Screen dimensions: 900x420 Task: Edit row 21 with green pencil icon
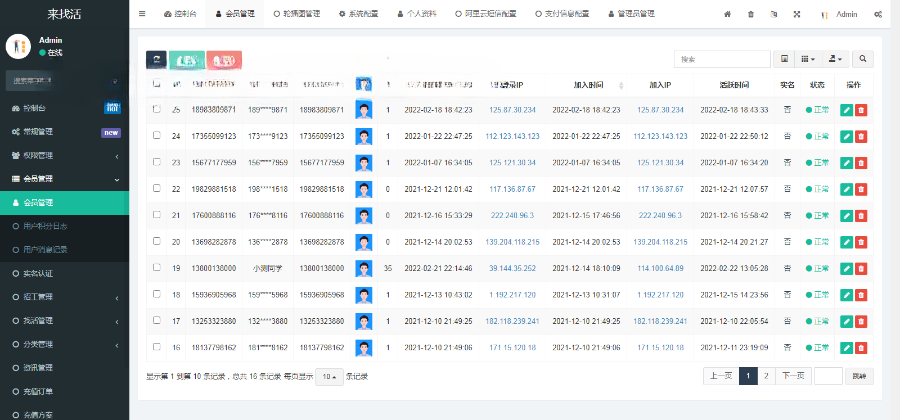click(x=847, y=216)
